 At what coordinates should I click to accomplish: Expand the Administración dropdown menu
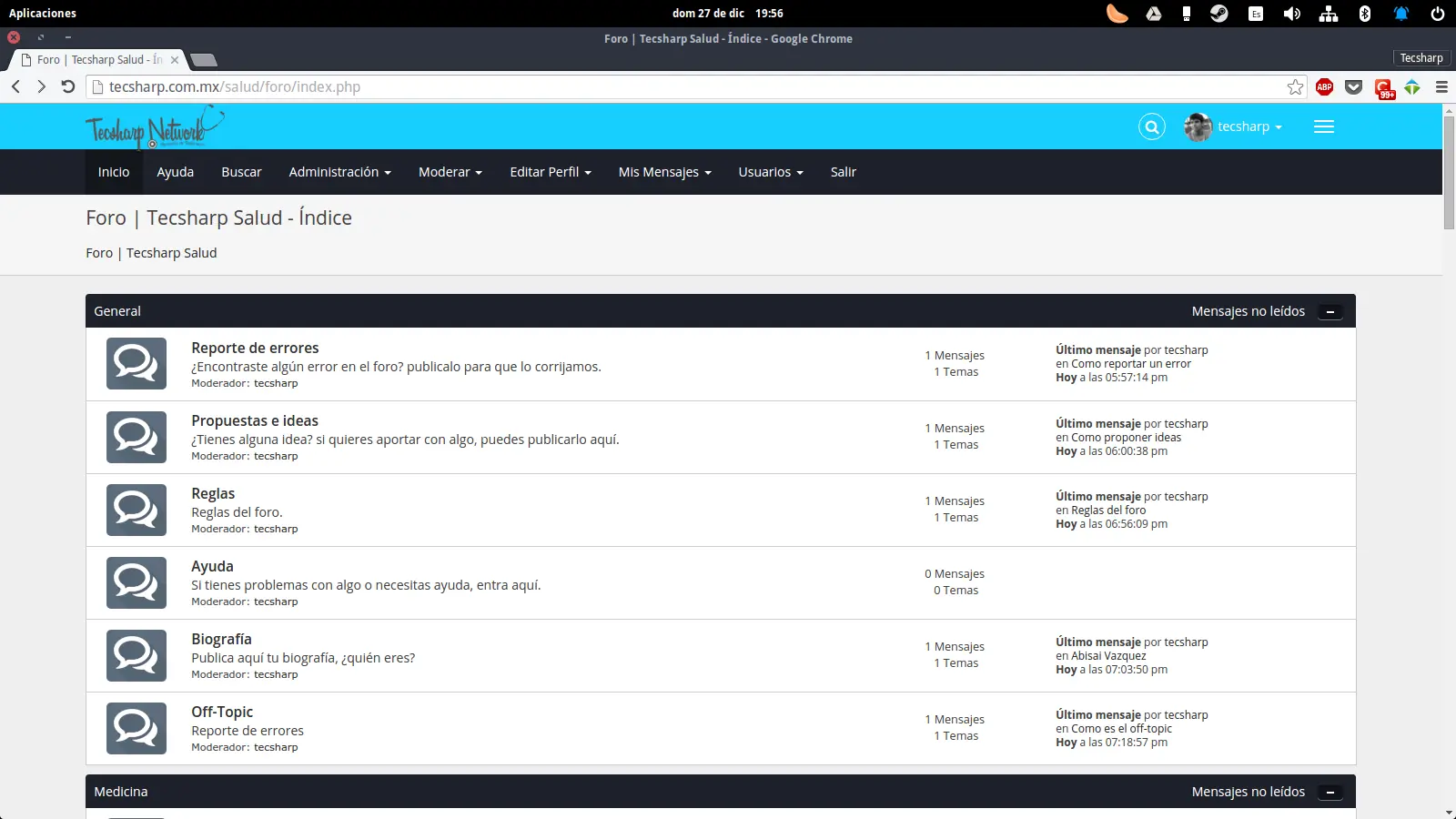339,172
